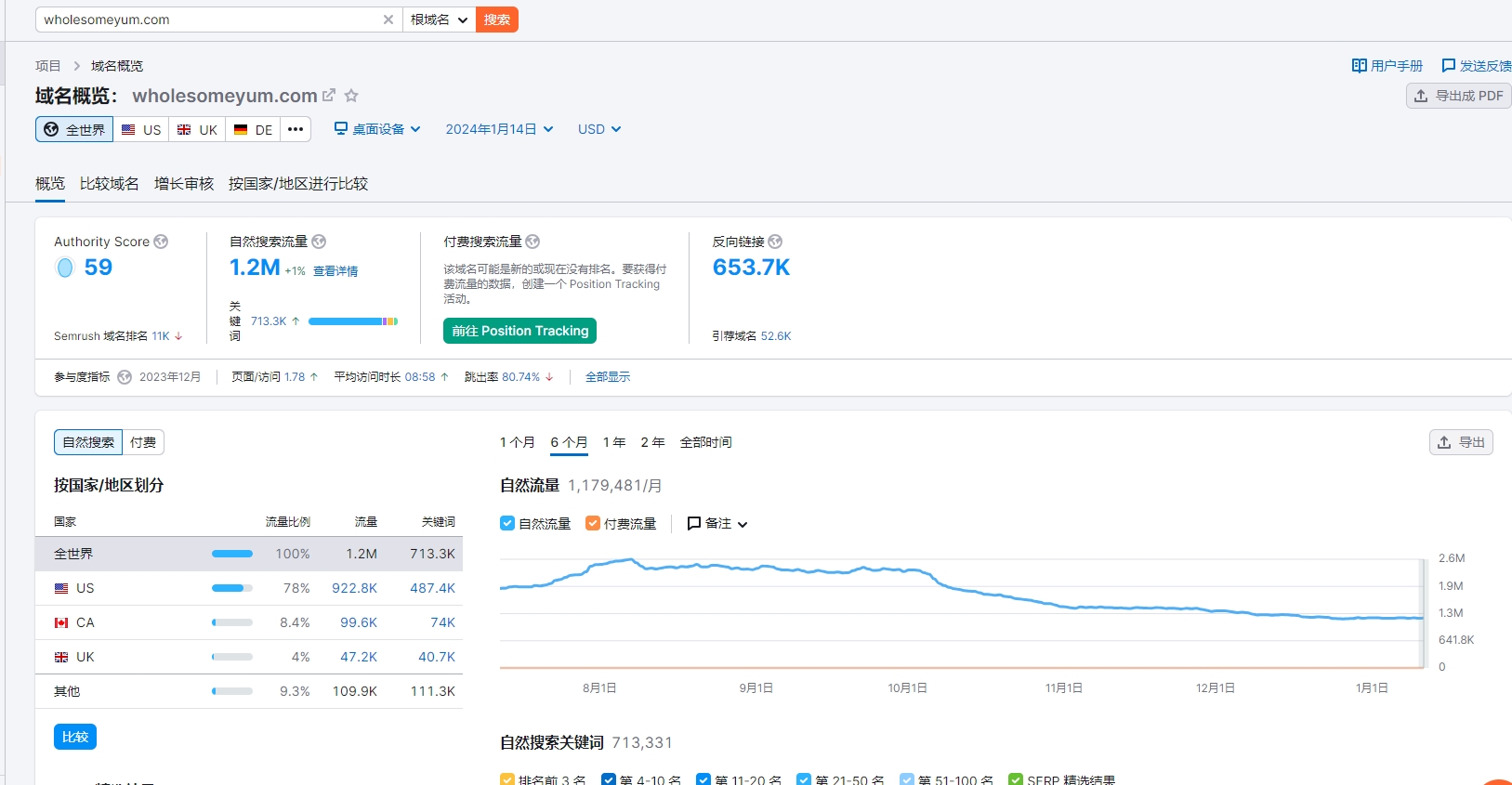The height and width of the screenshot is (785, 1512).
Task: Toggle the 第 51-100 名 checkbox
Action: [907, 780]
